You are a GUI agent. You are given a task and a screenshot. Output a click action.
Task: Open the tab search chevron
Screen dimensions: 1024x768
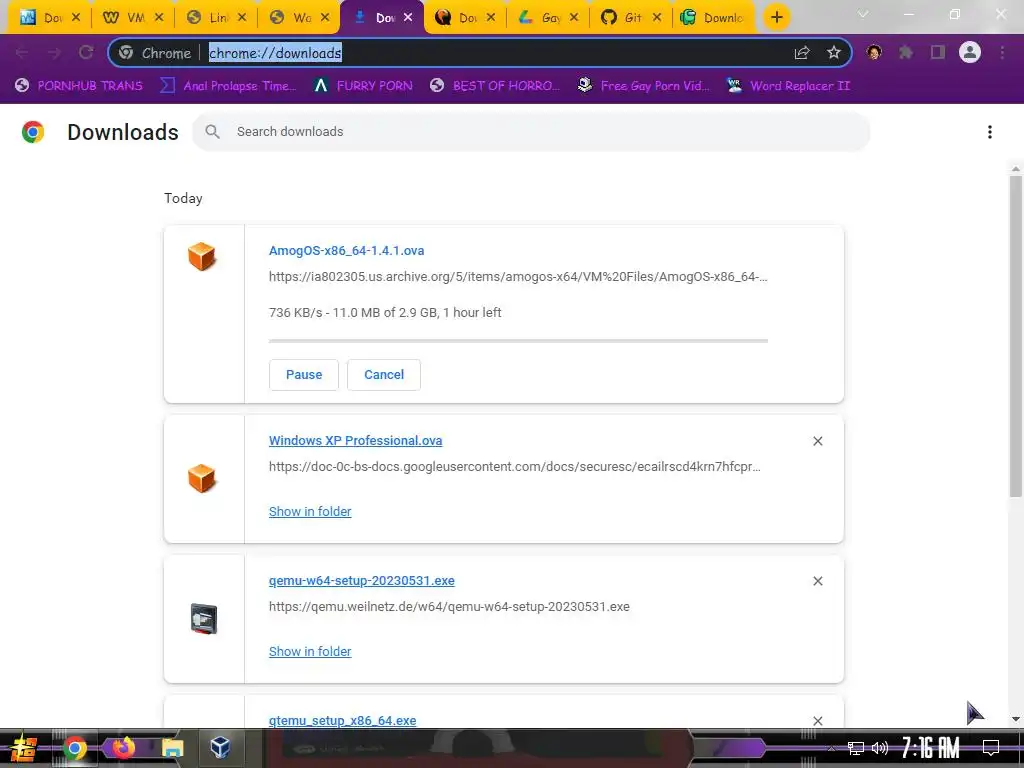(863, 14)
